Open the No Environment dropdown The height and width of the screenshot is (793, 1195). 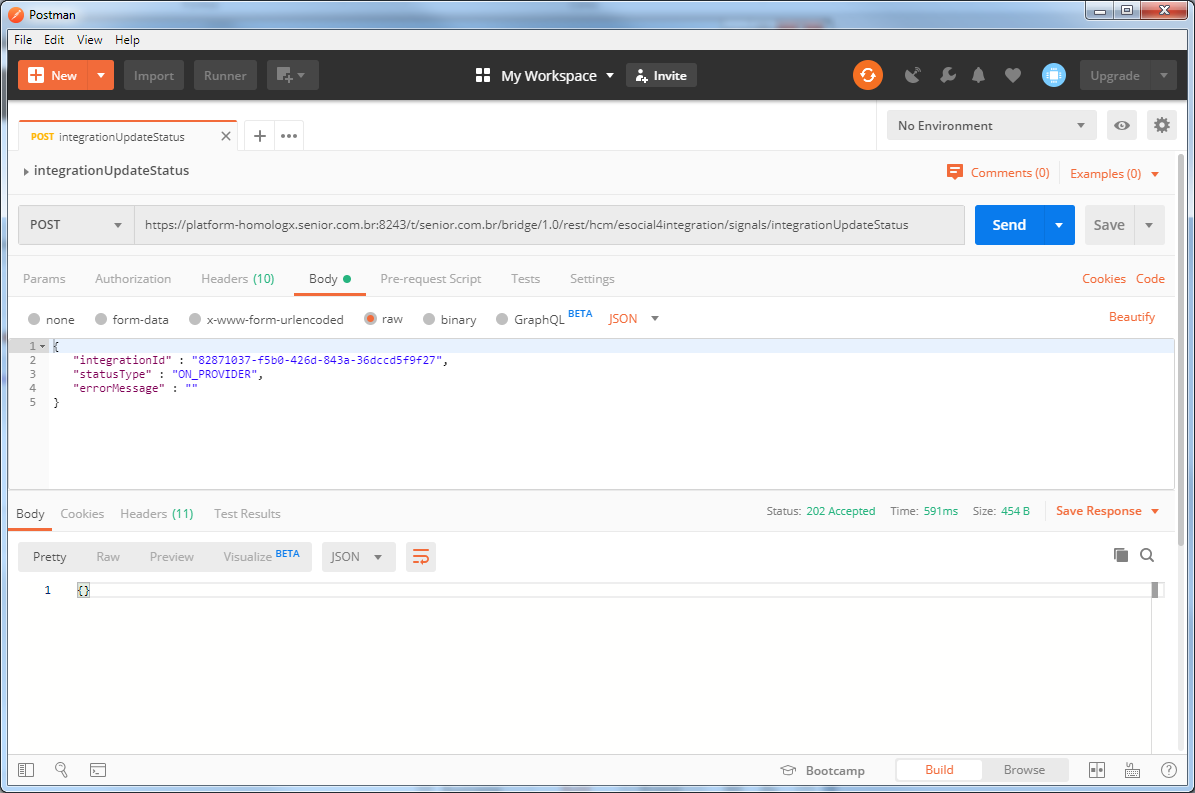[991, 126]
